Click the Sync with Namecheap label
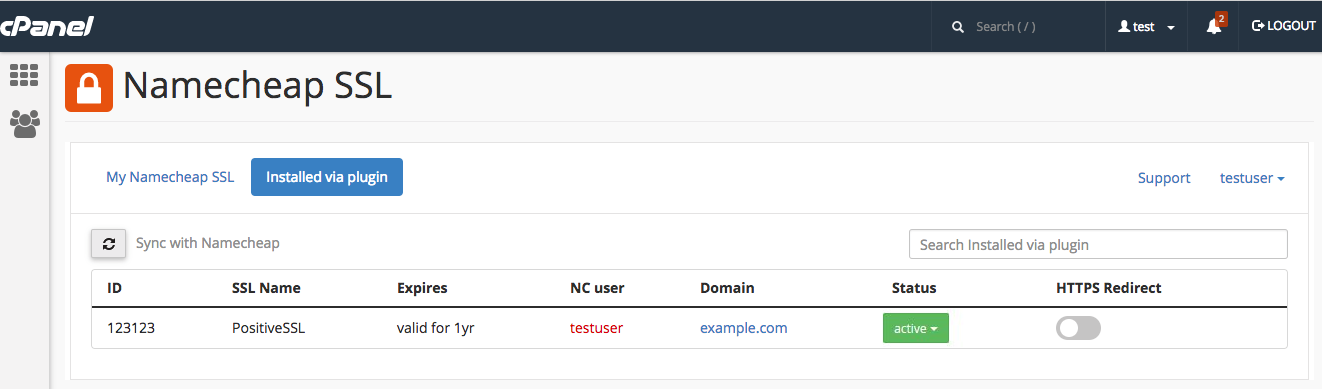This screenshot has width=1322, height=389. pyautogui.click(x=207, y=243)
